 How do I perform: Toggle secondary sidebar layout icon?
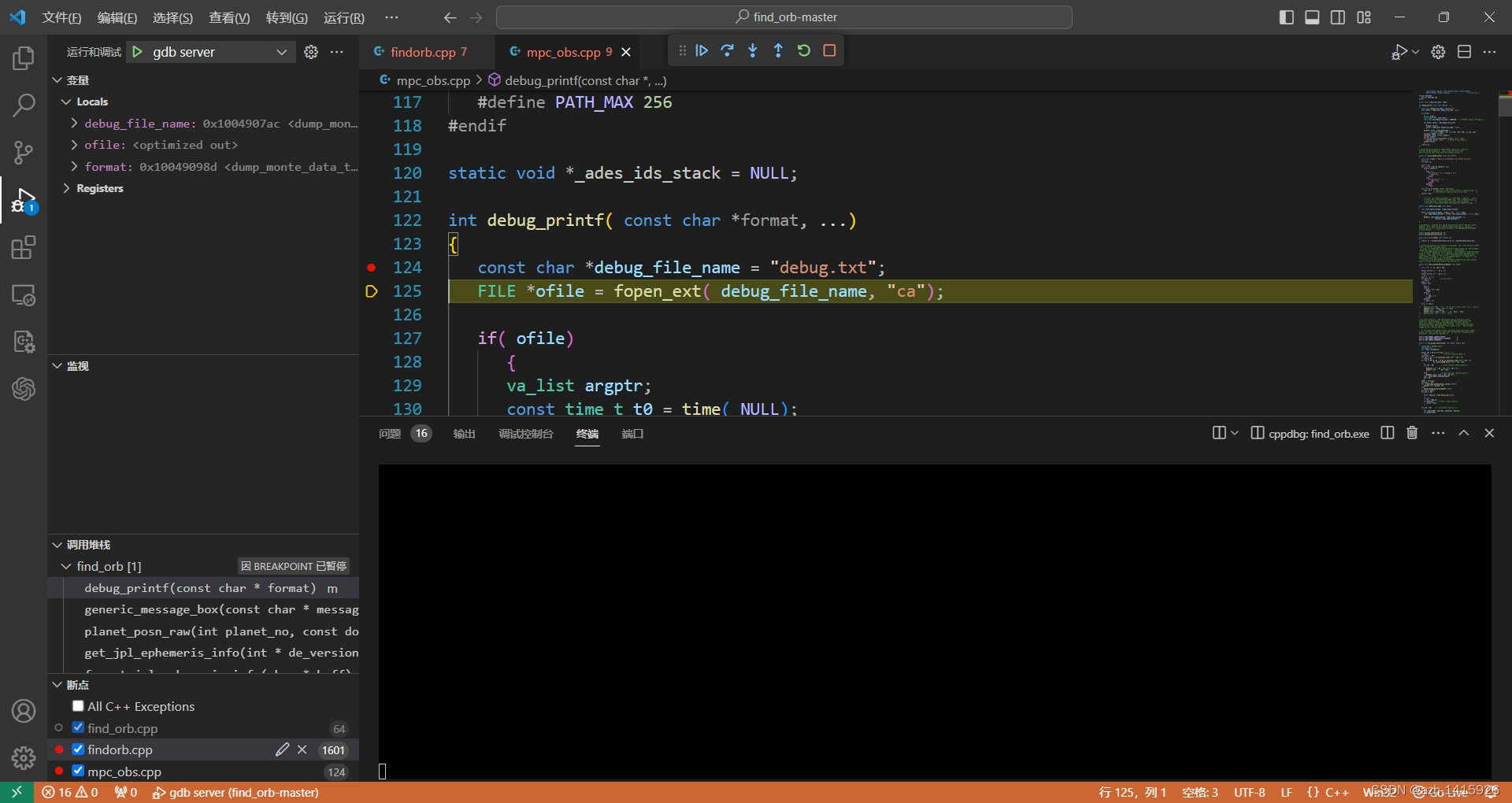click(x=1338, y=17)
